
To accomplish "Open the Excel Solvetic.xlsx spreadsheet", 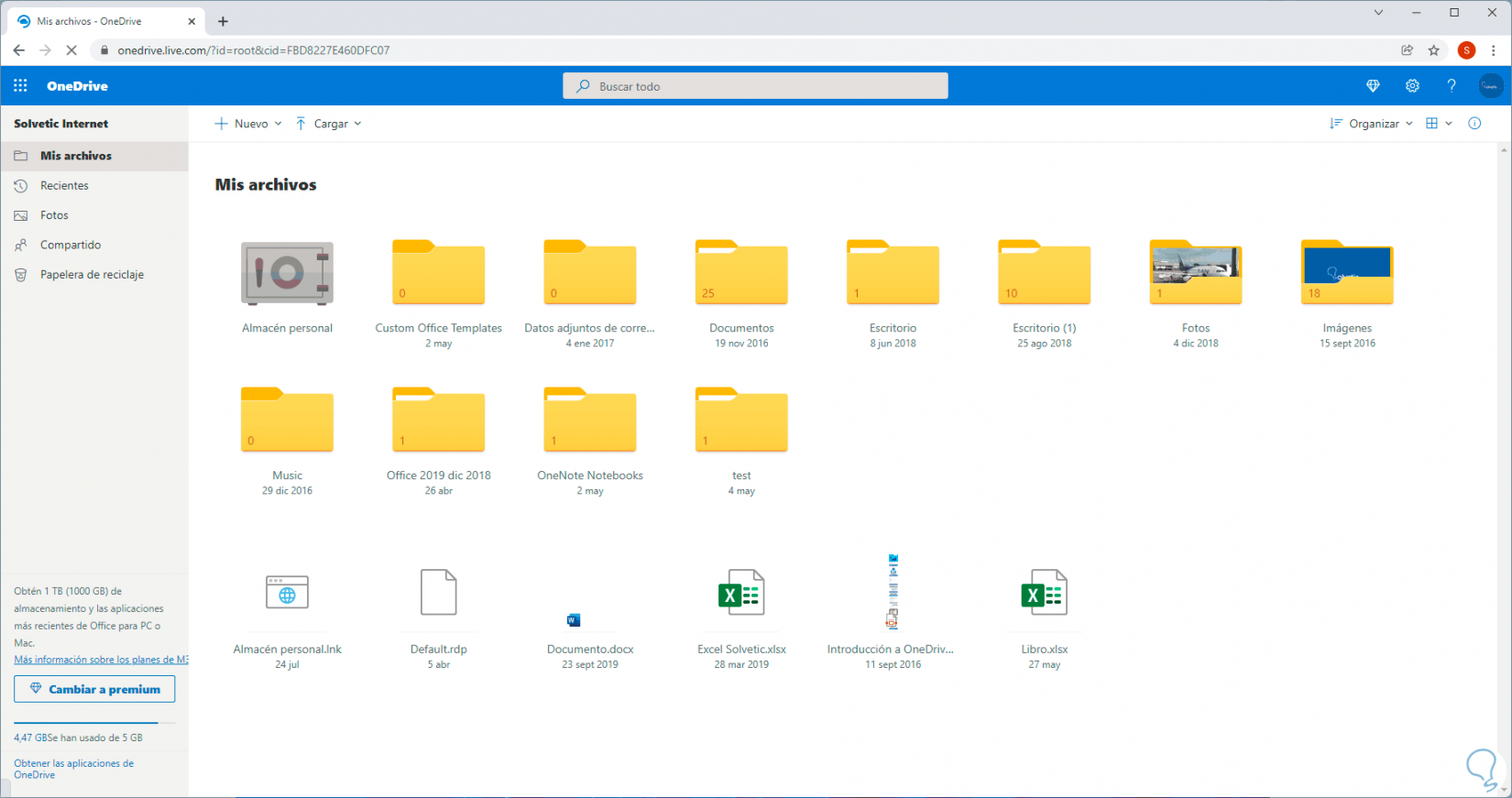I will 741,592.
